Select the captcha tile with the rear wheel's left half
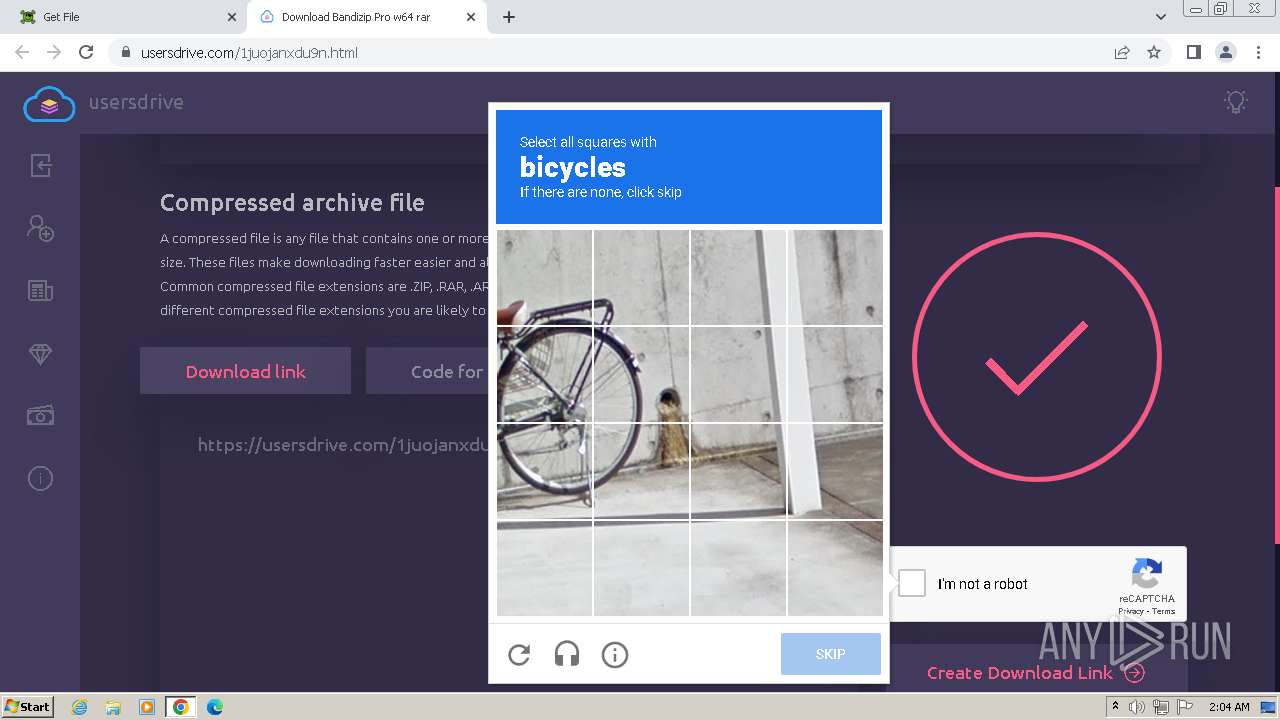The height and width of the screenshot is (720, 1280). (x=545, y=374)
